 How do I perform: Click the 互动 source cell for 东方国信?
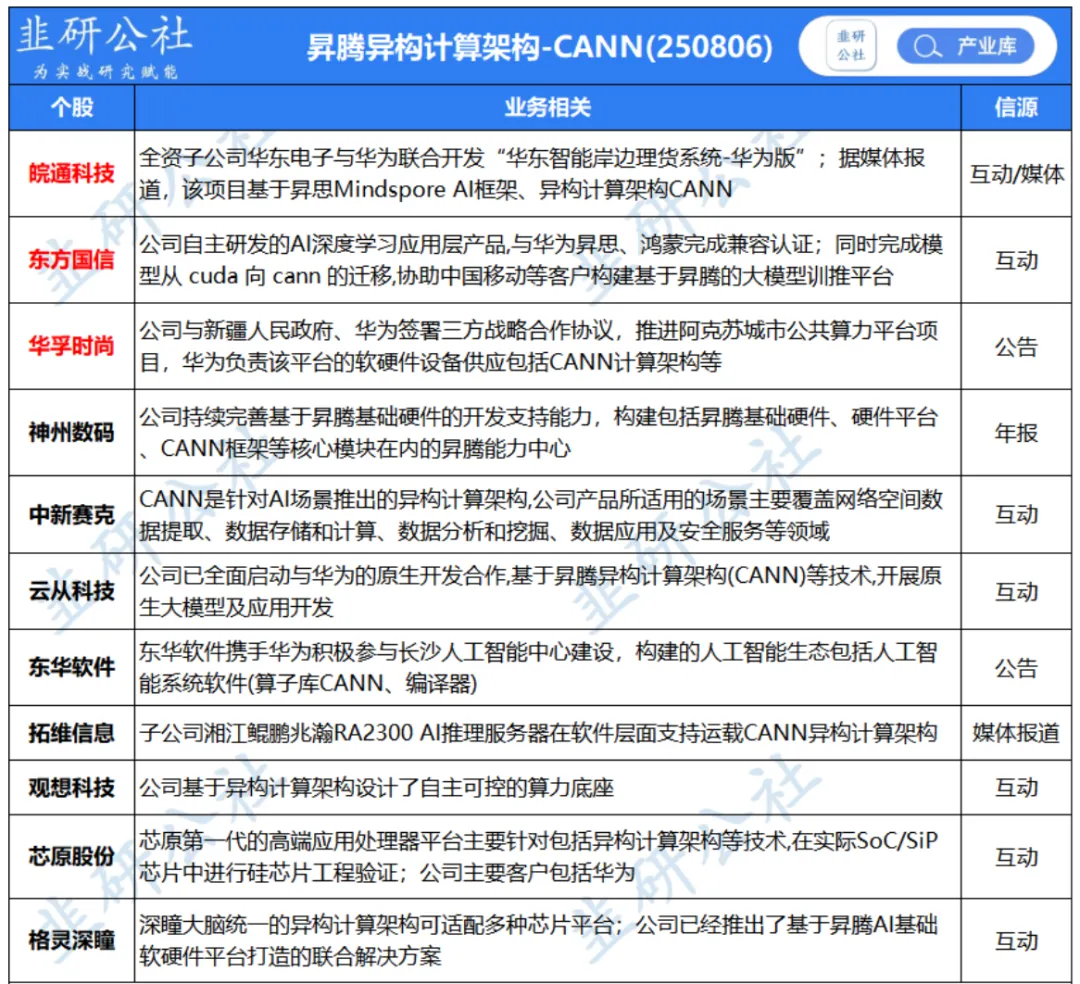(x=1016, y=260)
